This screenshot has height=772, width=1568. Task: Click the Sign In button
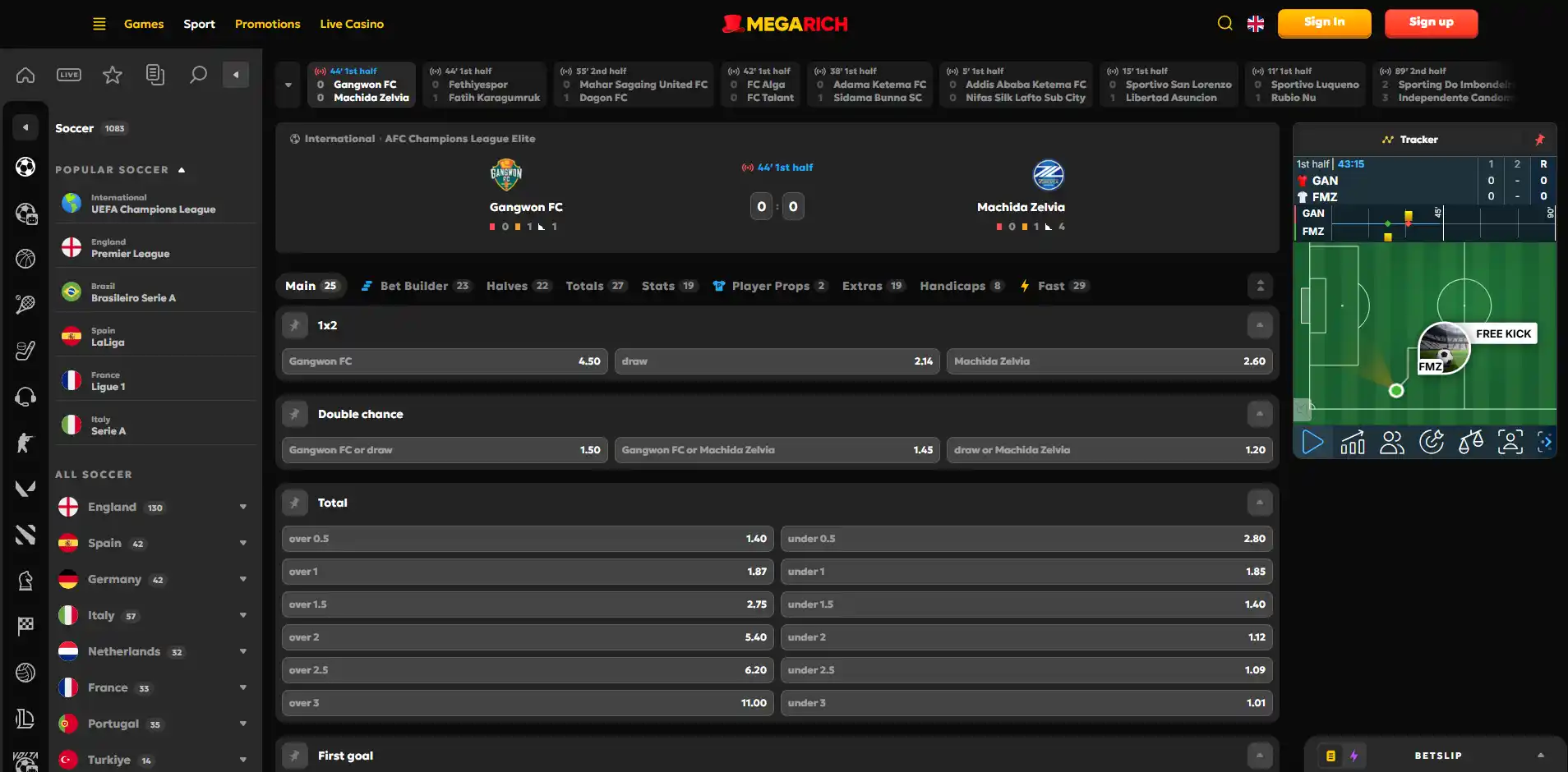pyautogui.click(x=1324, y=23)
